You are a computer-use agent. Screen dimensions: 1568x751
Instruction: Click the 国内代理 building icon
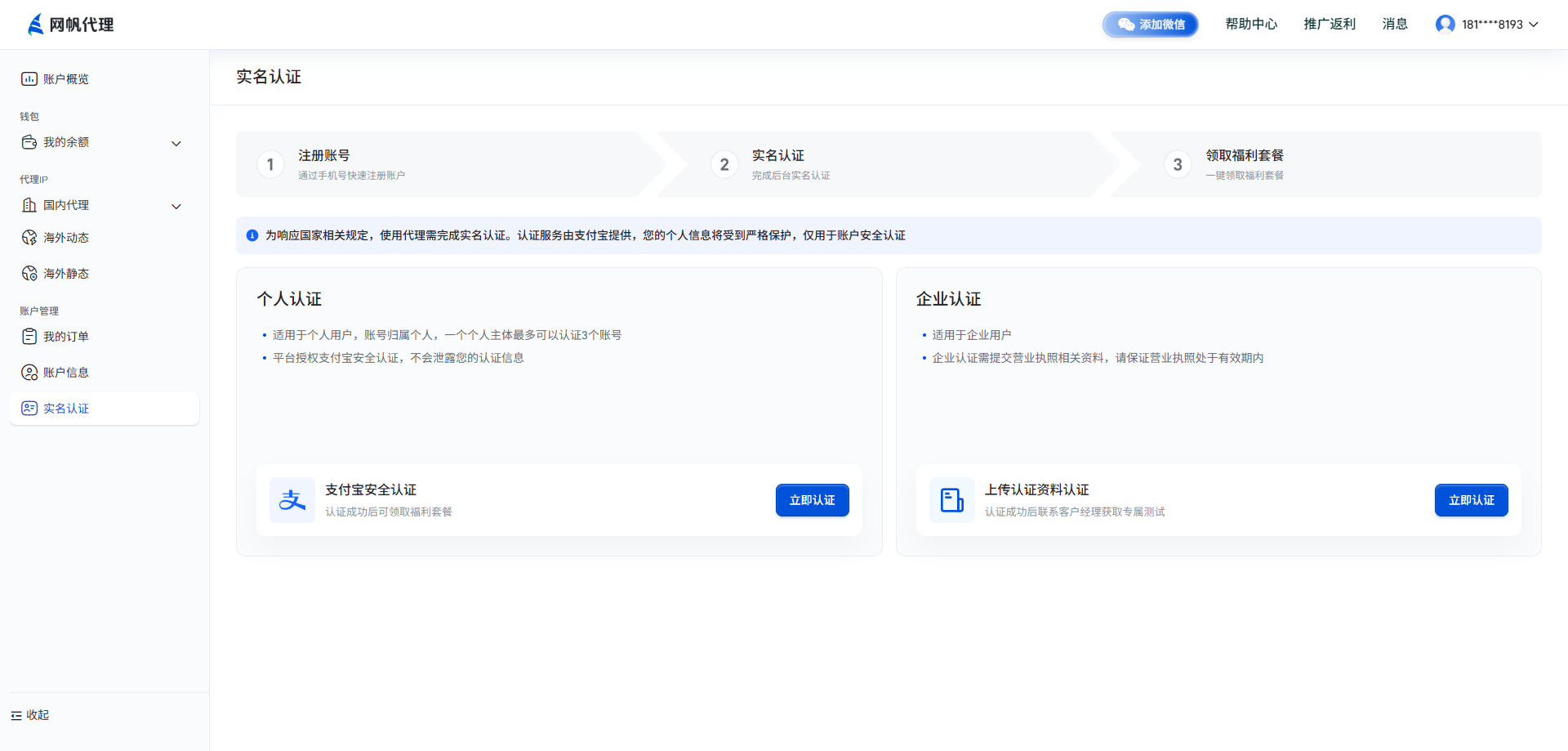(x=29, y=205)
